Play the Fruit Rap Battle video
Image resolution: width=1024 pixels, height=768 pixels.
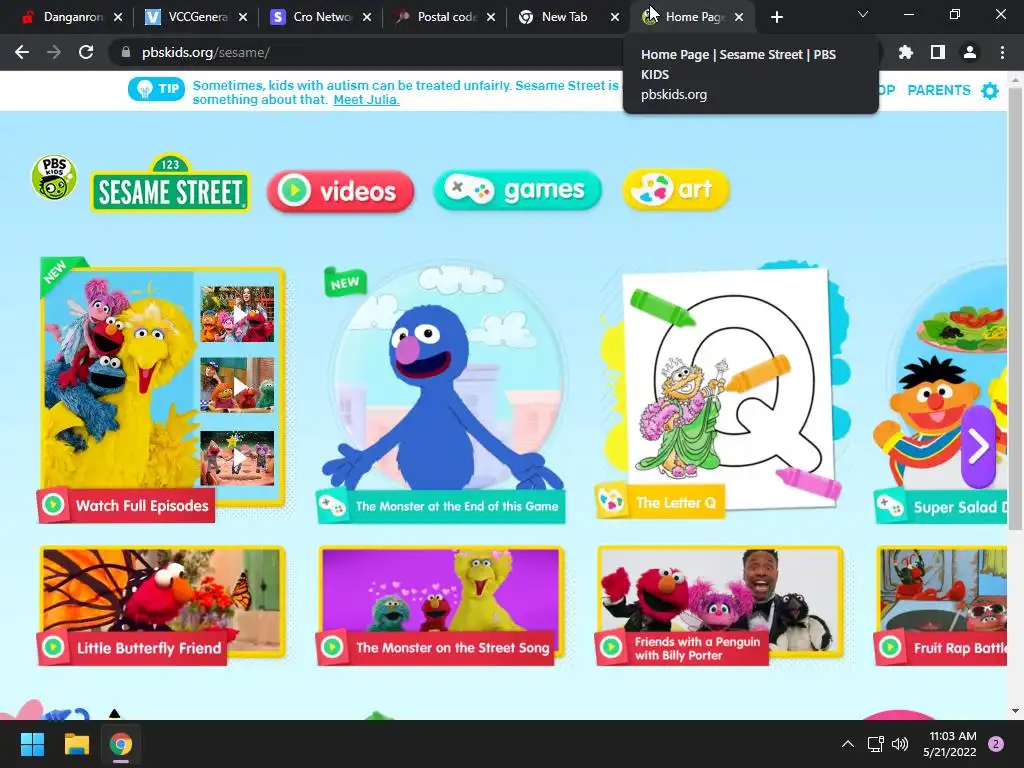coord(940,605)
